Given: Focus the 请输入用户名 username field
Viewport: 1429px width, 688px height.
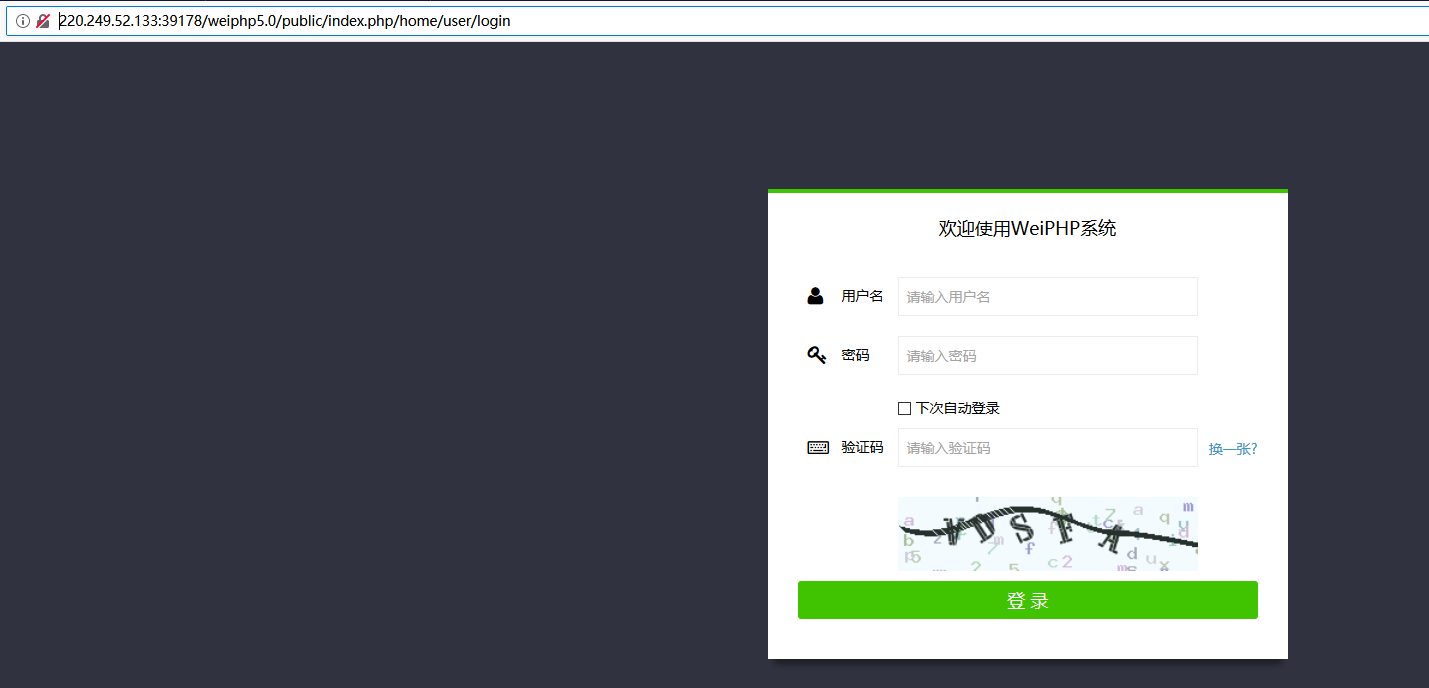Looking at the screenshot, I should click(x=1047, y=296).
